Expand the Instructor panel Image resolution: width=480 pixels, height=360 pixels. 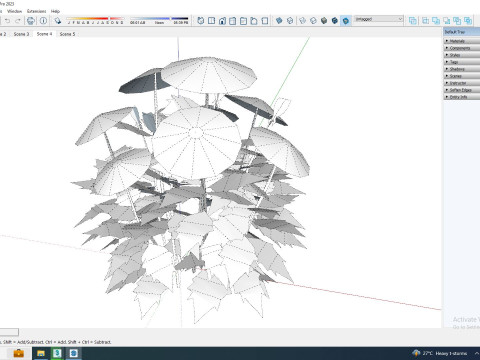click(462, 83)
